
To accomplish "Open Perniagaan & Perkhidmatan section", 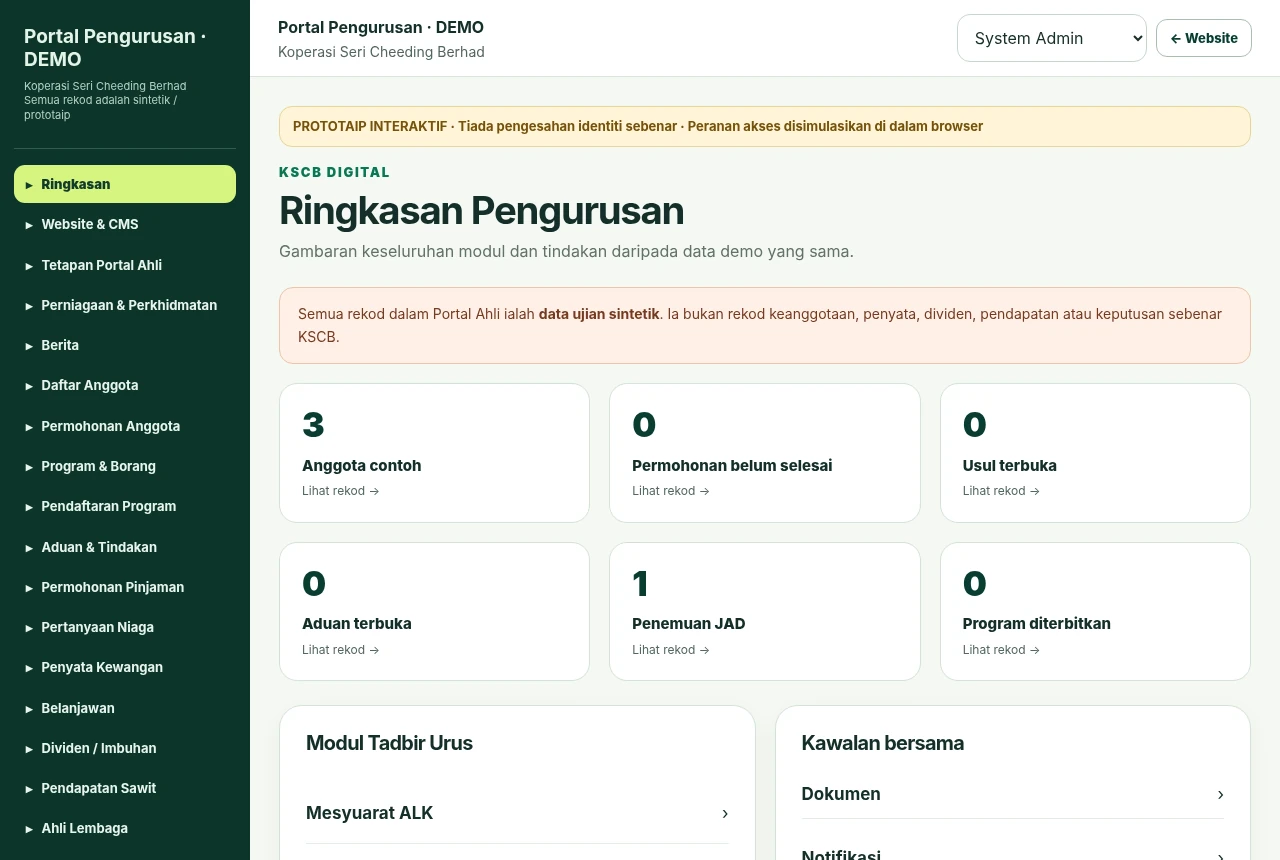I will (125, 305).
